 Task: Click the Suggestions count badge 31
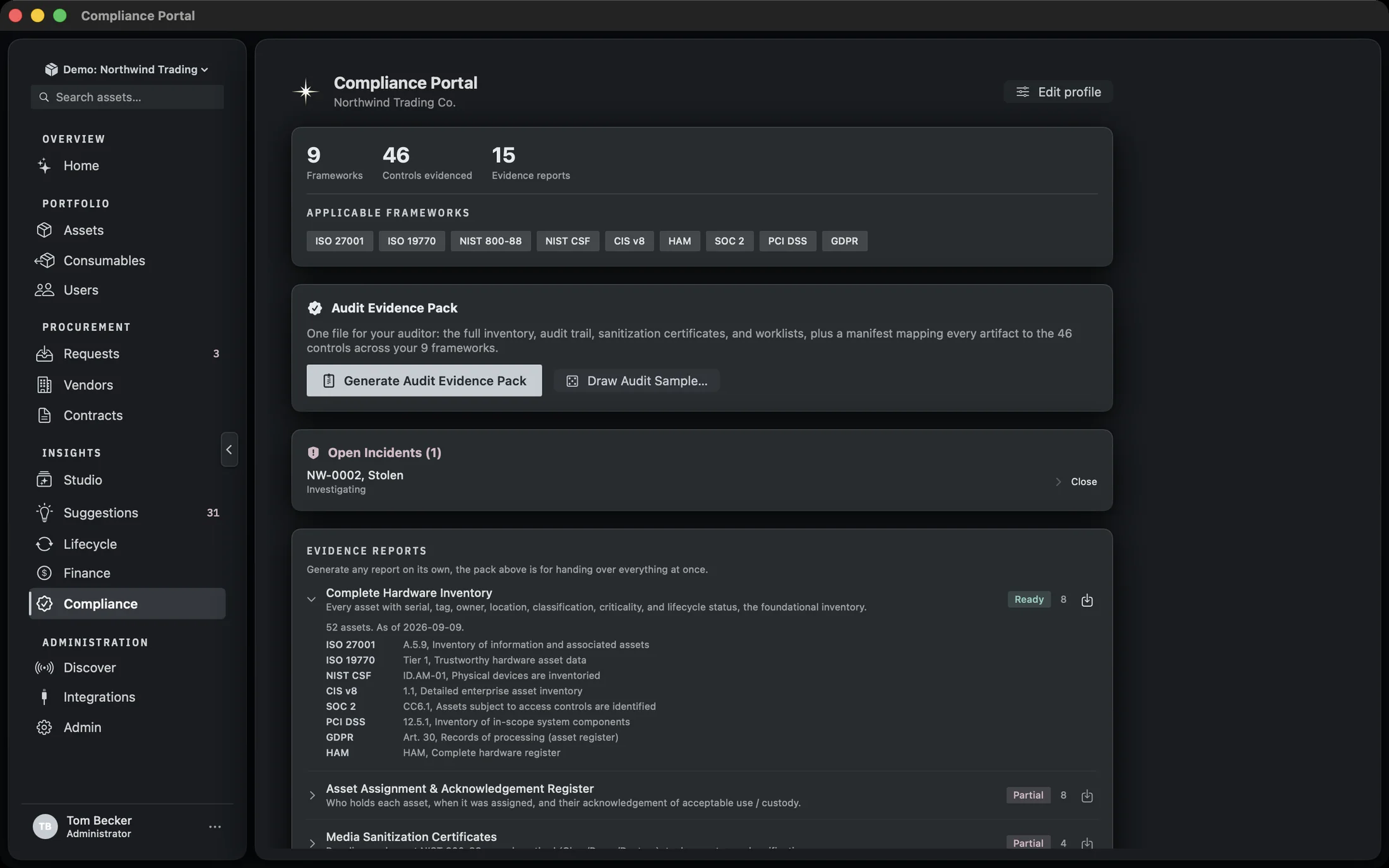tap(213, 513)
